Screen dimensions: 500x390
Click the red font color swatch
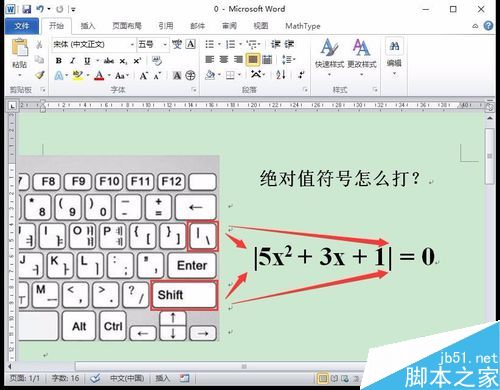pos(99,76)
